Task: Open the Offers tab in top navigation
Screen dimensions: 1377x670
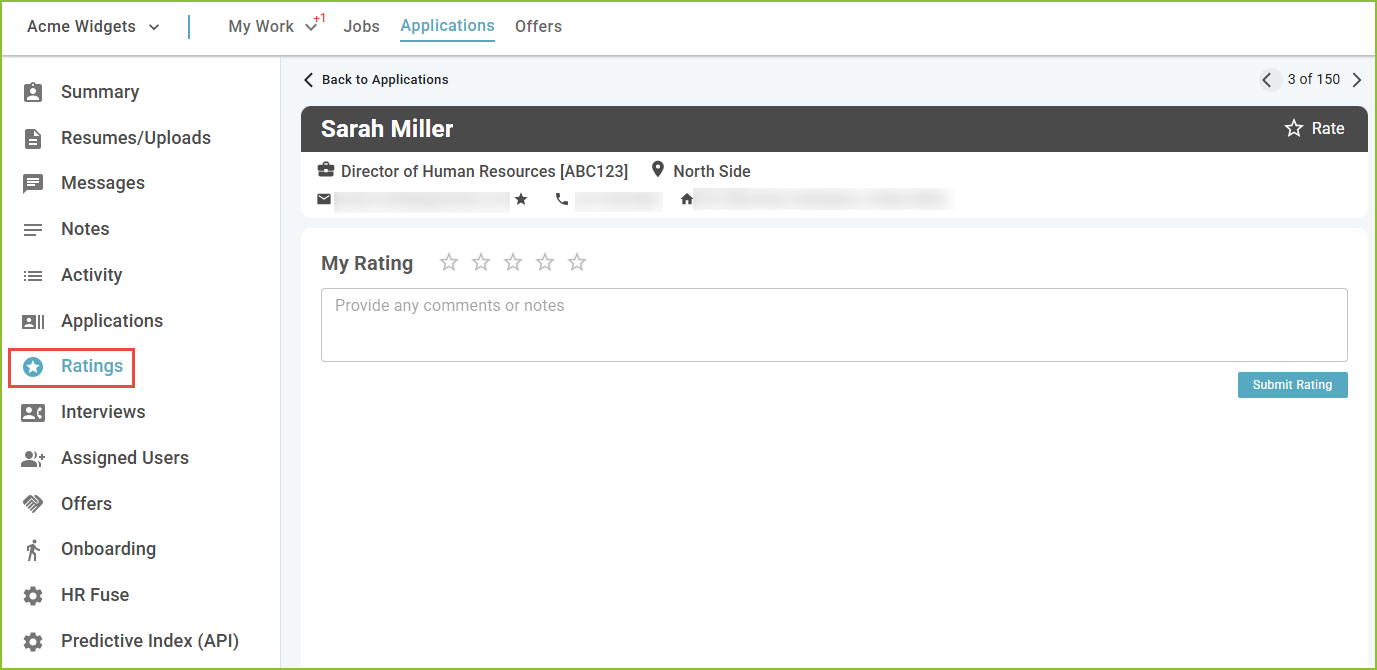Action: (x=538, y=27)
